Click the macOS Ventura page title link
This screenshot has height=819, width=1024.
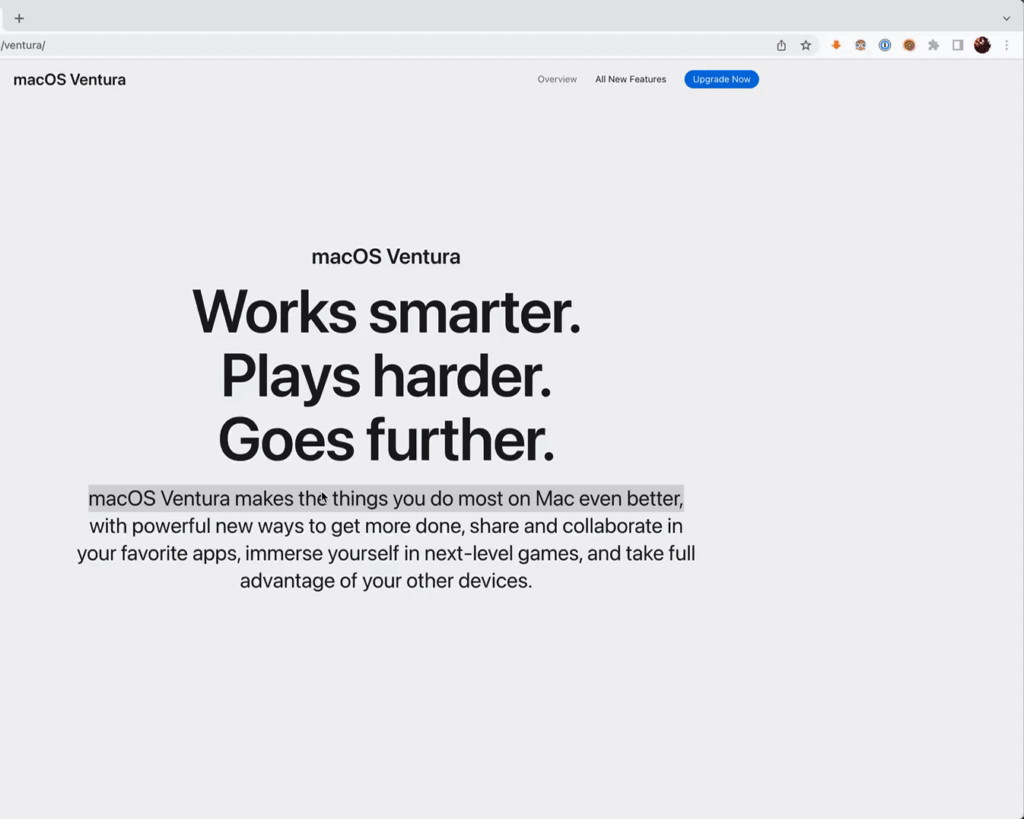point(69,79)
